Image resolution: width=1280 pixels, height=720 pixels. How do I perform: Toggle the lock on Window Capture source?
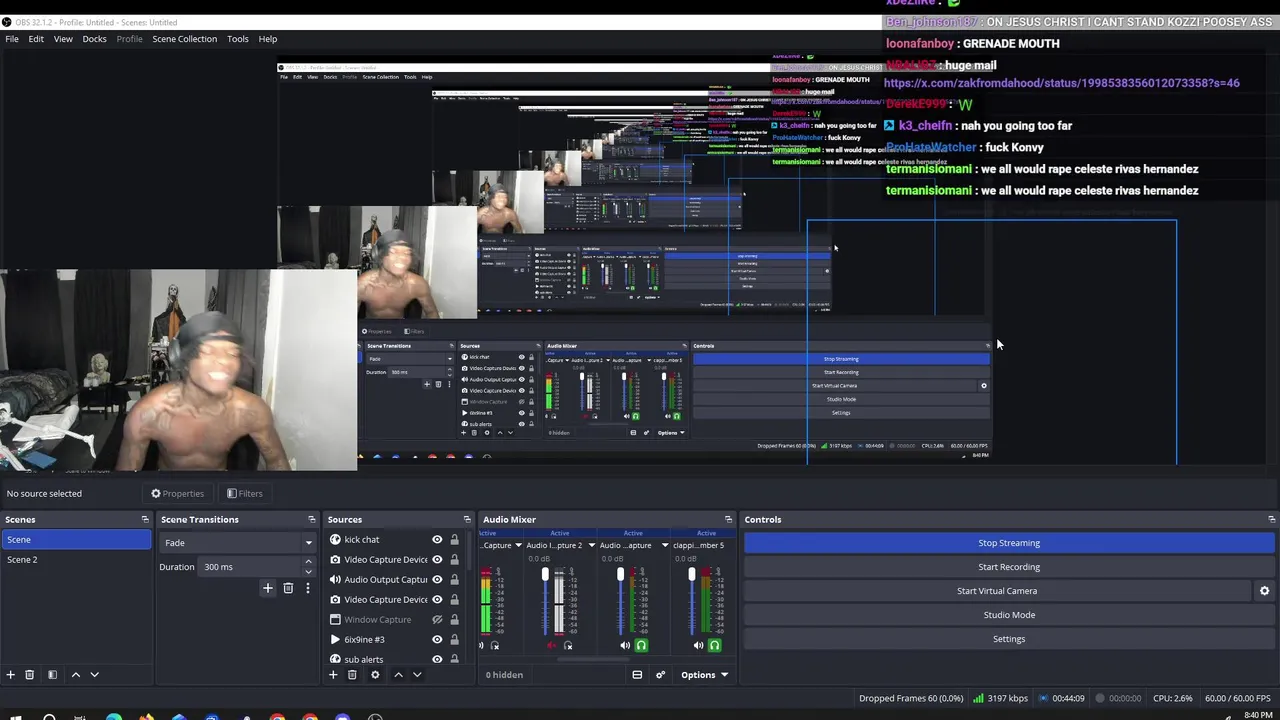(454, 620)
